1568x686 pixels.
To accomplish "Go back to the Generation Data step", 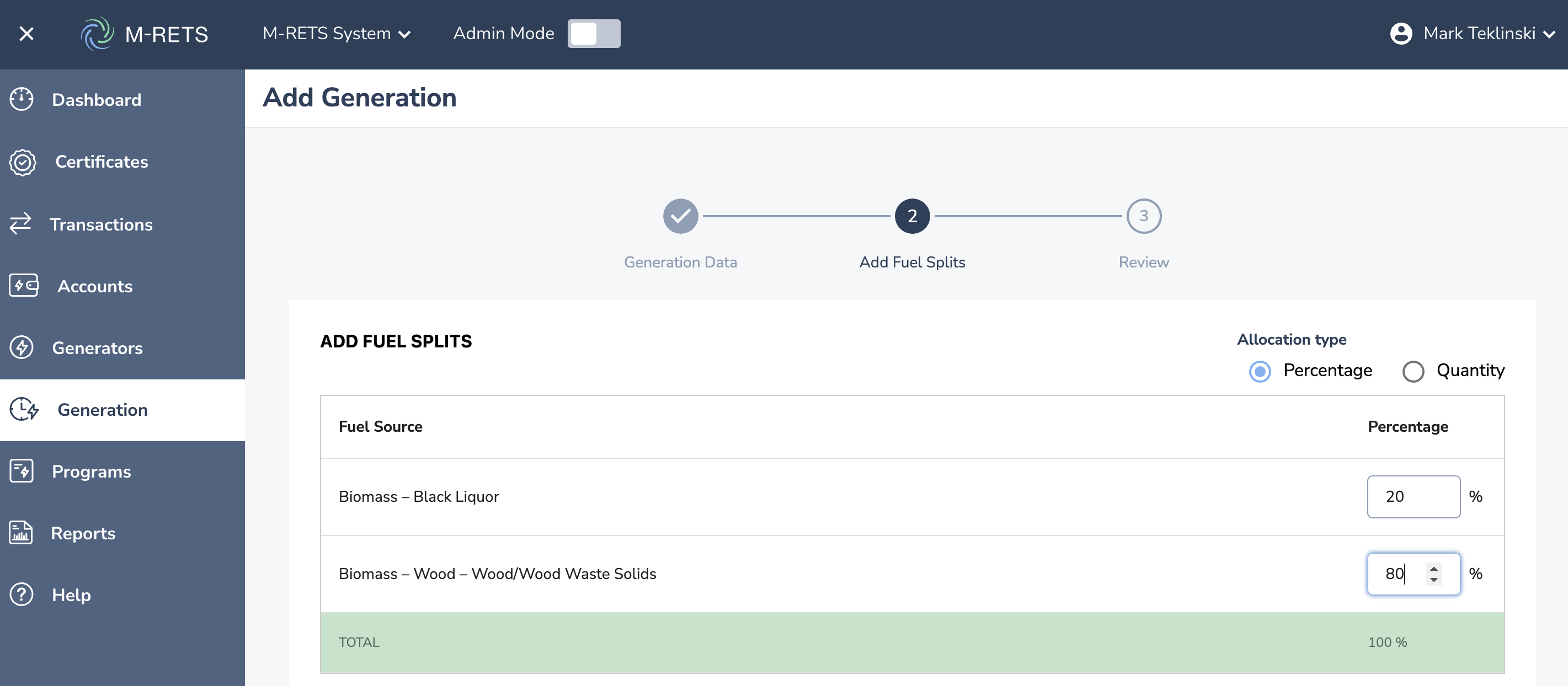I will (680, 216).
